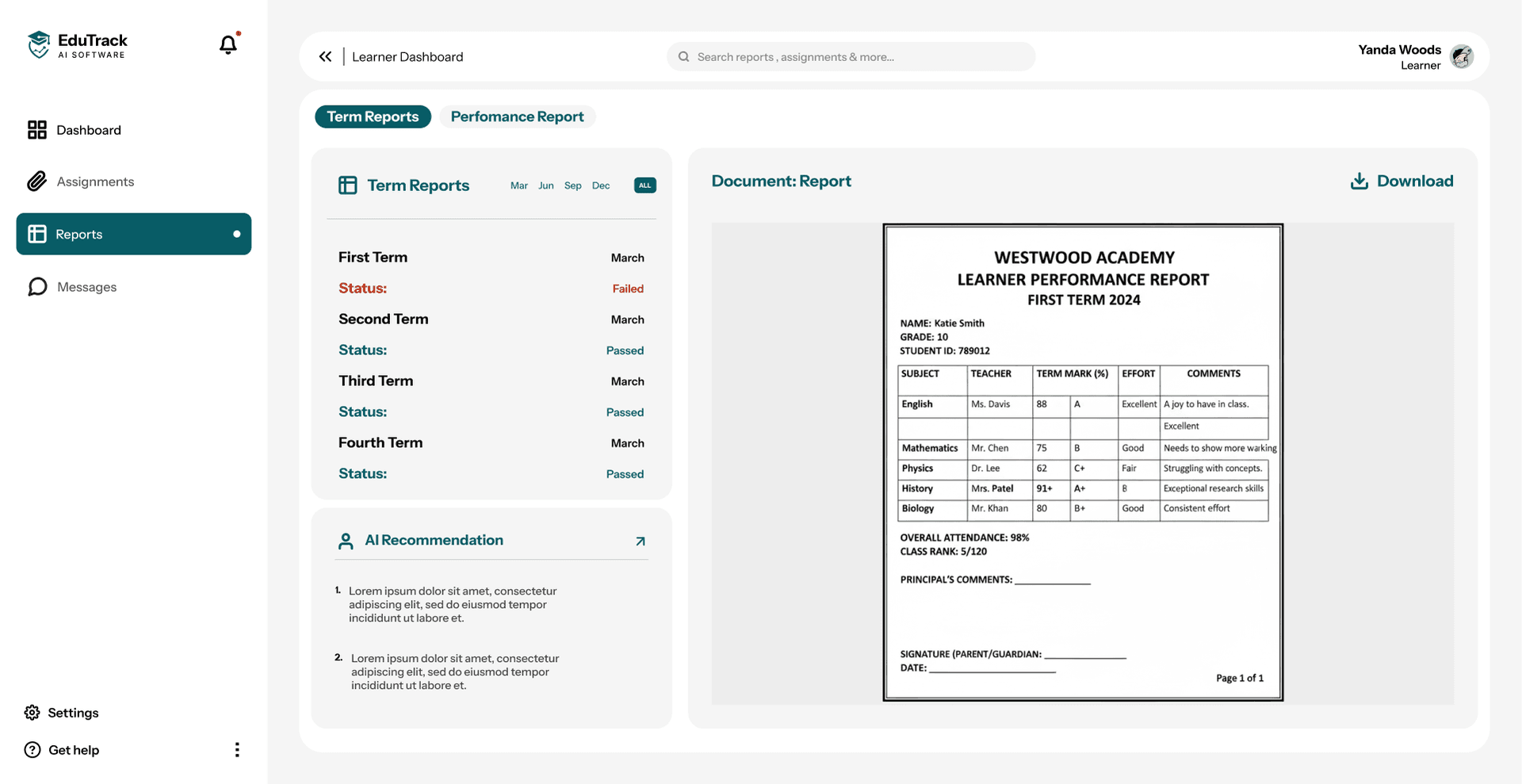Click Yanda Woods profile avatar
Screen dimensions: 1522x784
tap(1463, 56)
